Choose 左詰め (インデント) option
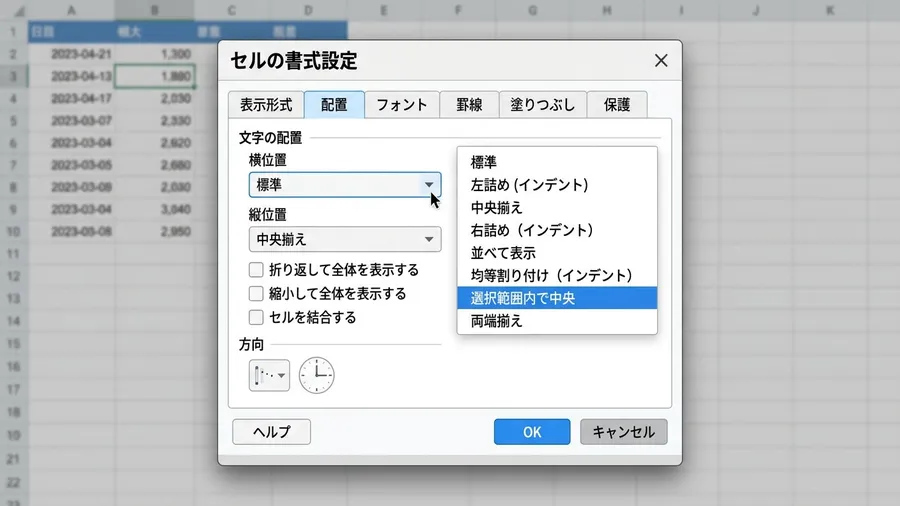Viewport: 900px width, 506px height. coord(557,185)
